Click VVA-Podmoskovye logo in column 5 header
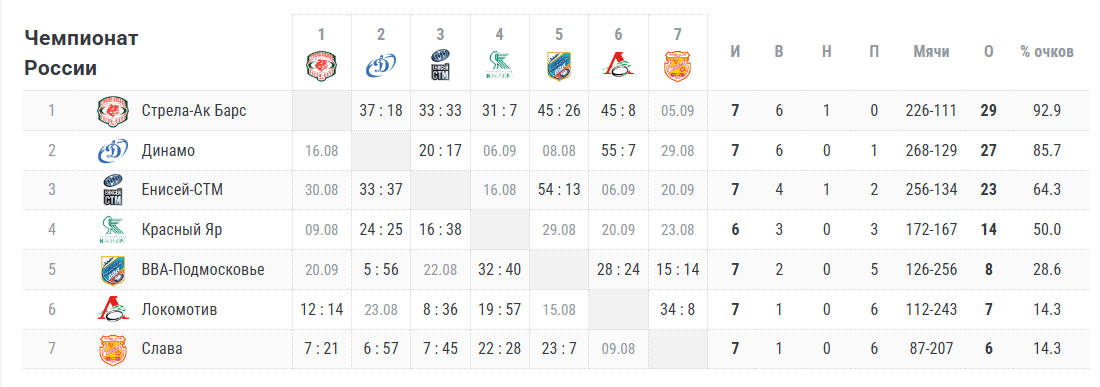This screenshot has height=387, width=1100. tap(559, 66)
